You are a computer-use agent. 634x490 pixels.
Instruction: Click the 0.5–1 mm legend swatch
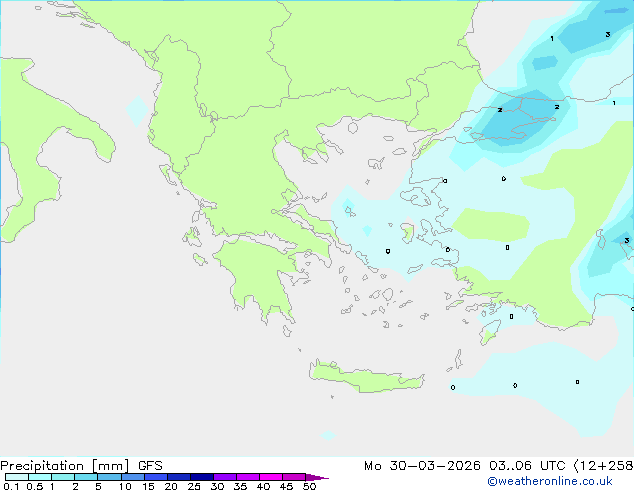coord(40,477)
